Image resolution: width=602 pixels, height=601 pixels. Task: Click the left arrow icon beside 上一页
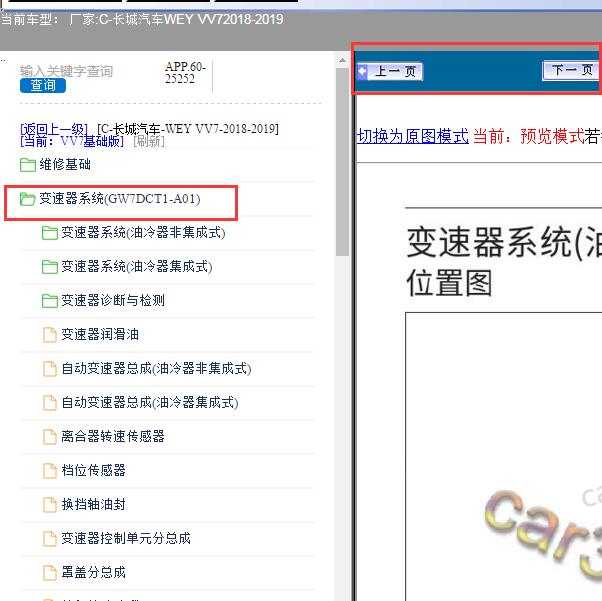pyautogui.click(x=362, y=71)
